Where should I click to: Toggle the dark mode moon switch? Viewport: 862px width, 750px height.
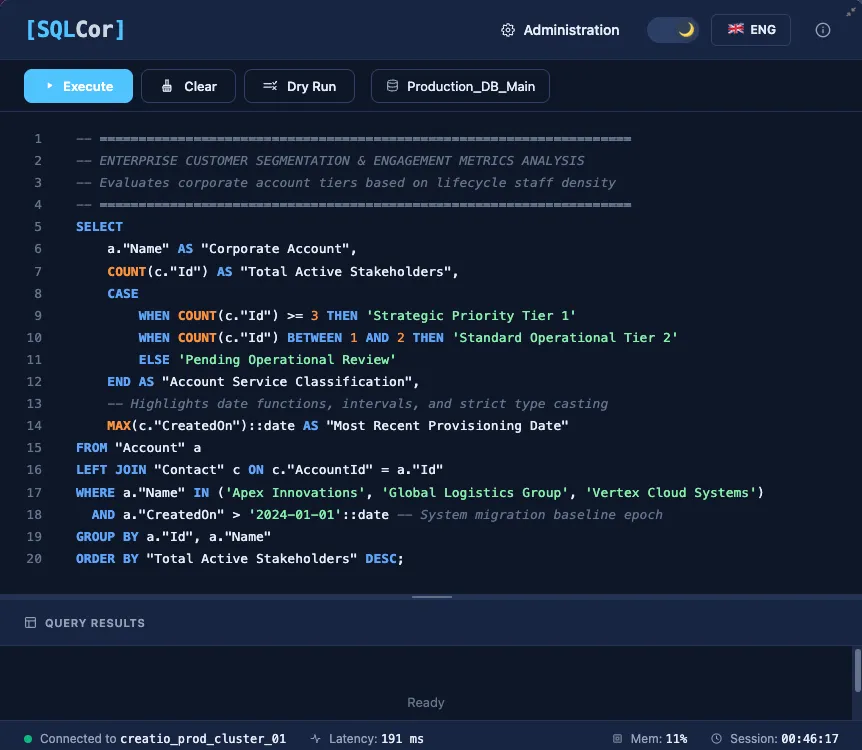pyautogui.click(x=672, y=30)
